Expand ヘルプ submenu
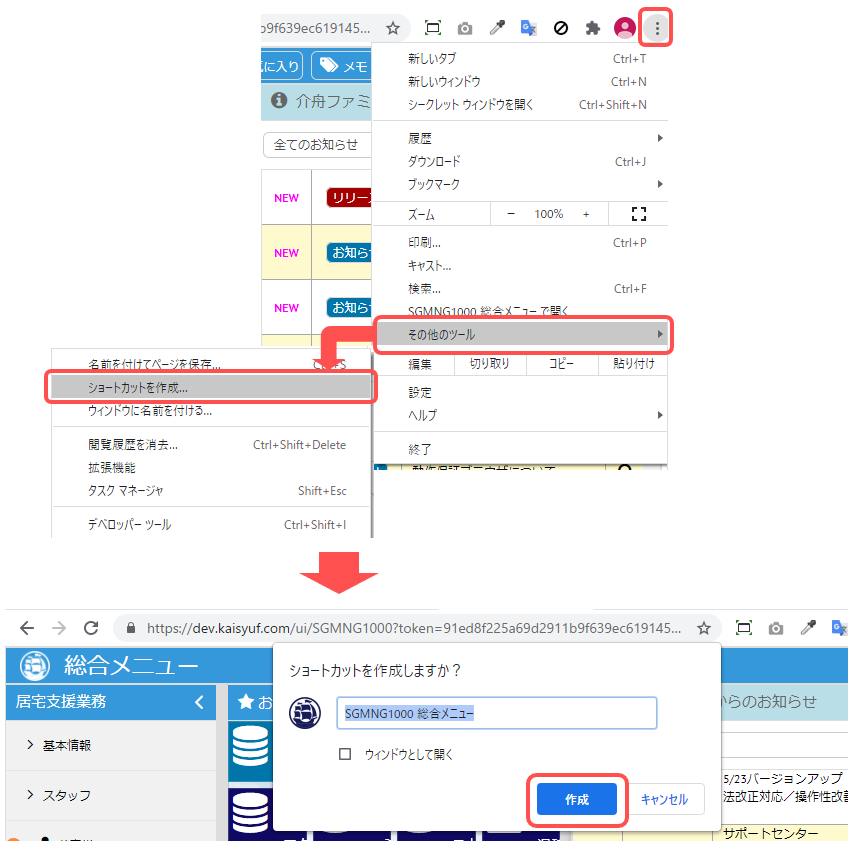854x841 pixels. (x=520, y=416)
